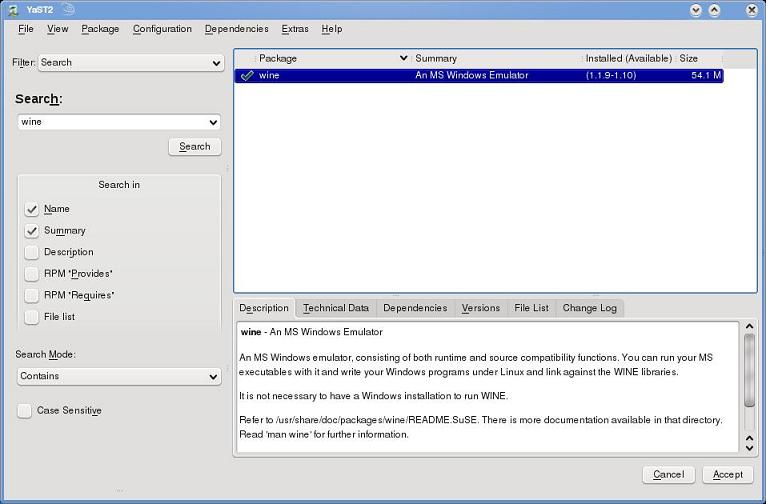Maximize the YaST2 window
766x504 pixels.
714,10
